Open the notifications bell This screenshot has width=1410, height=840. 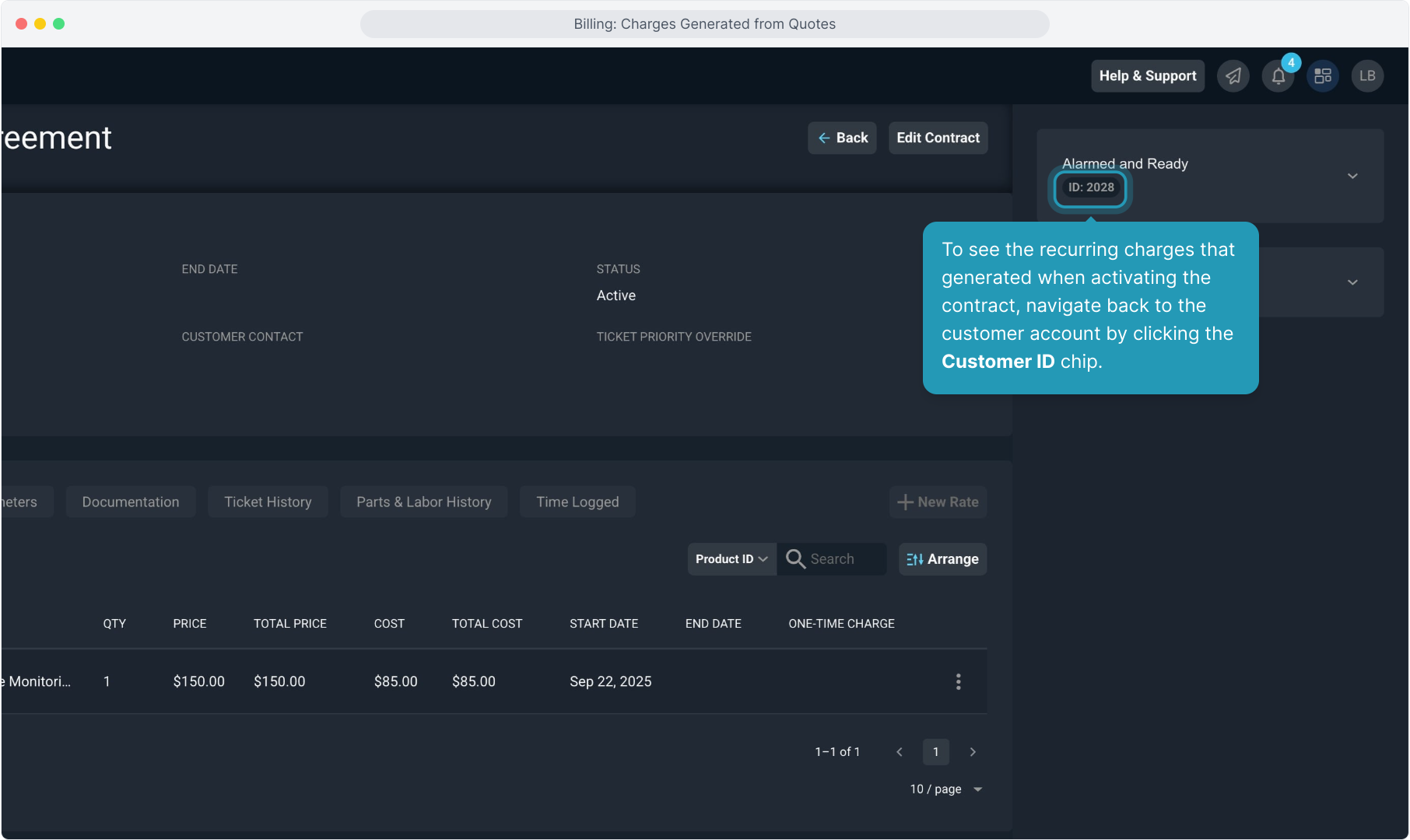1278,76
